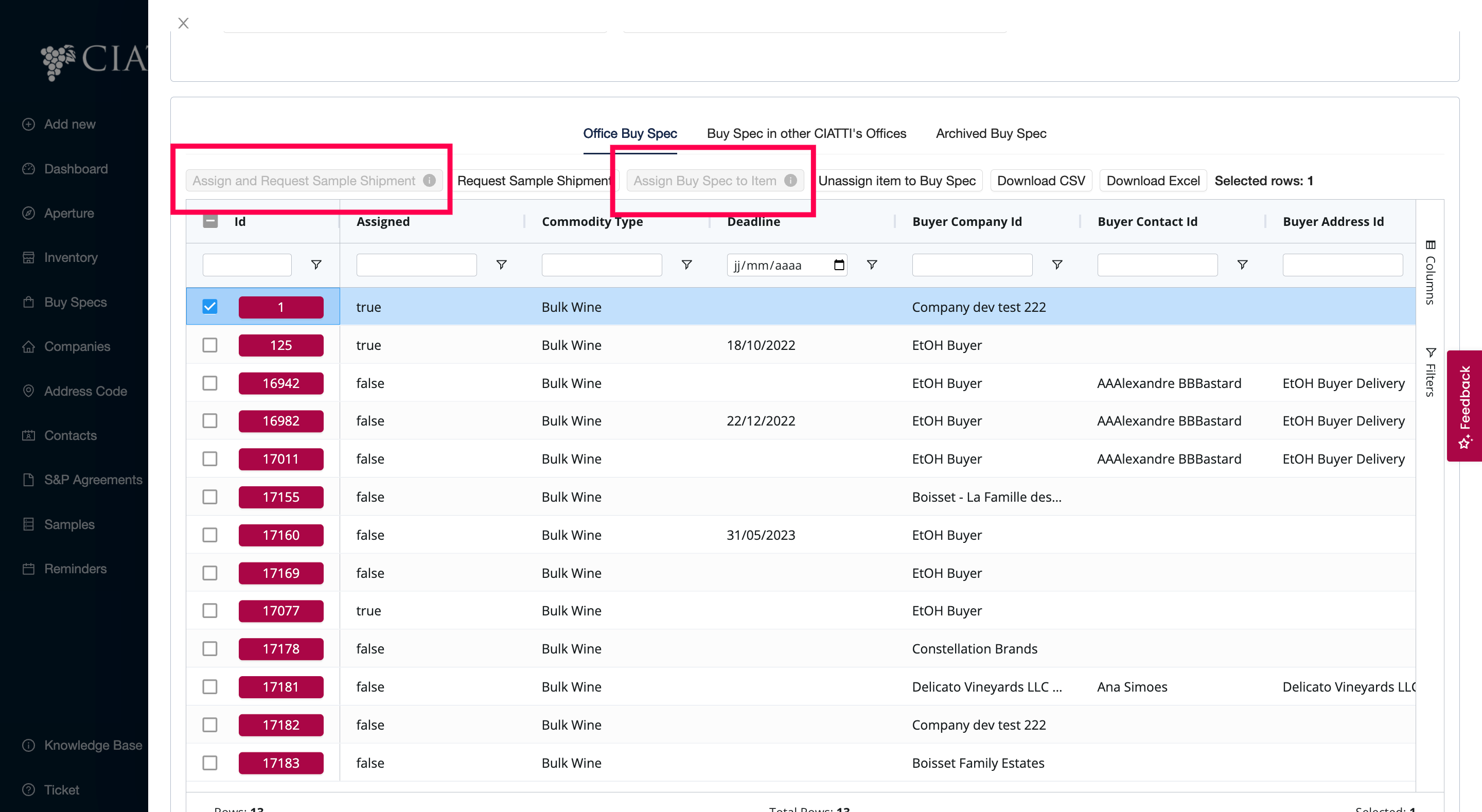
Task: Close the panel with the X icon
Action: pyautogui.click(x=184, y=23)
